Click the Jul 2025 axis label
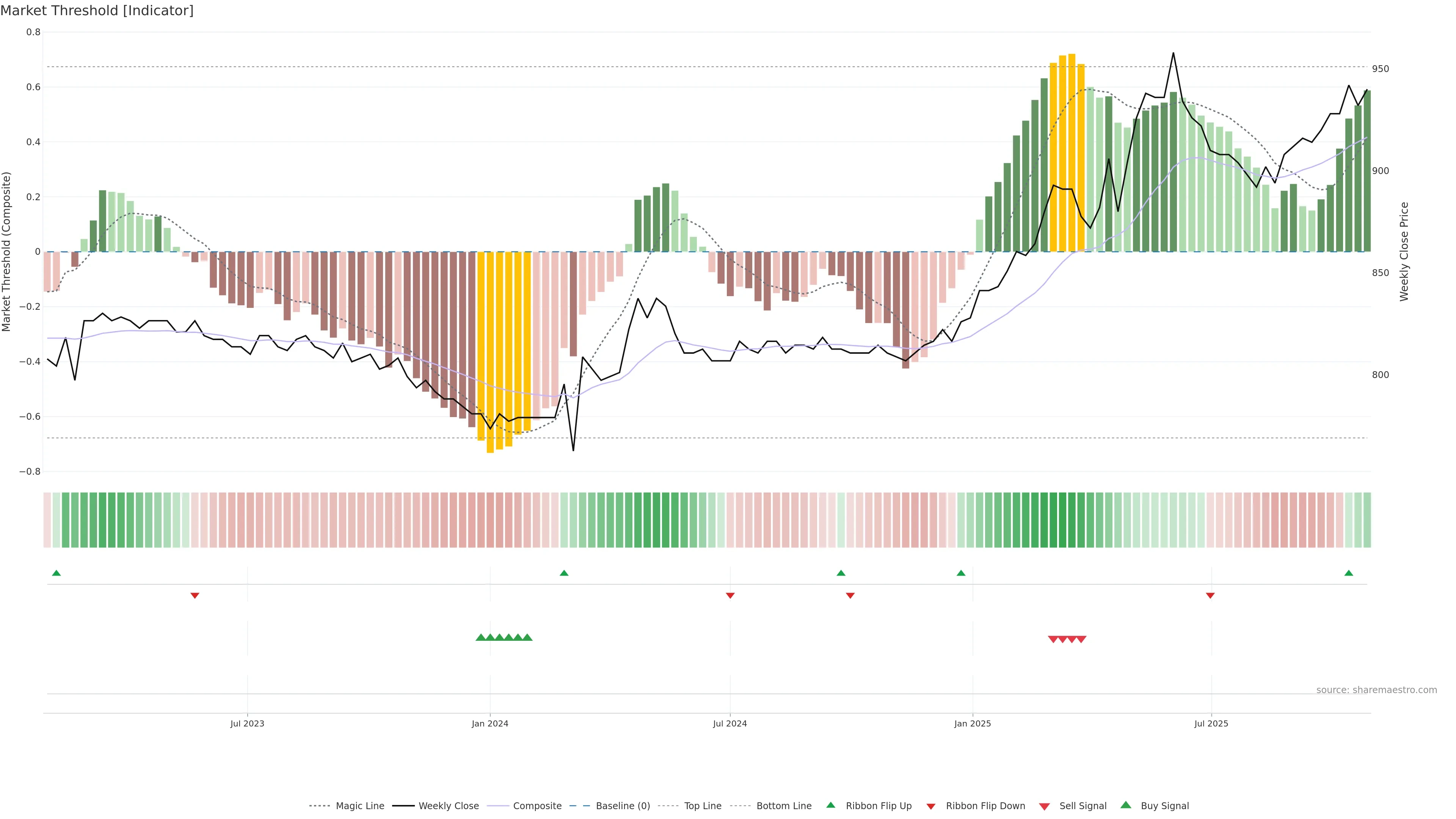The height and width of the screenshot is (819, 1456). [1211, 723]
